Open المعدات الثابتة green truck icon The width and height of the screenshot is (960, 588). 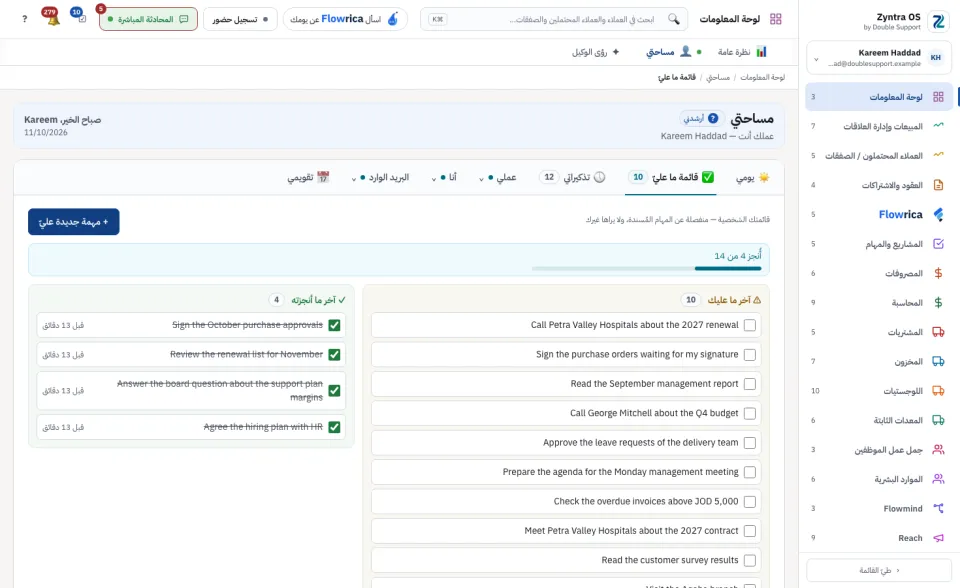(x=938, y=420)
